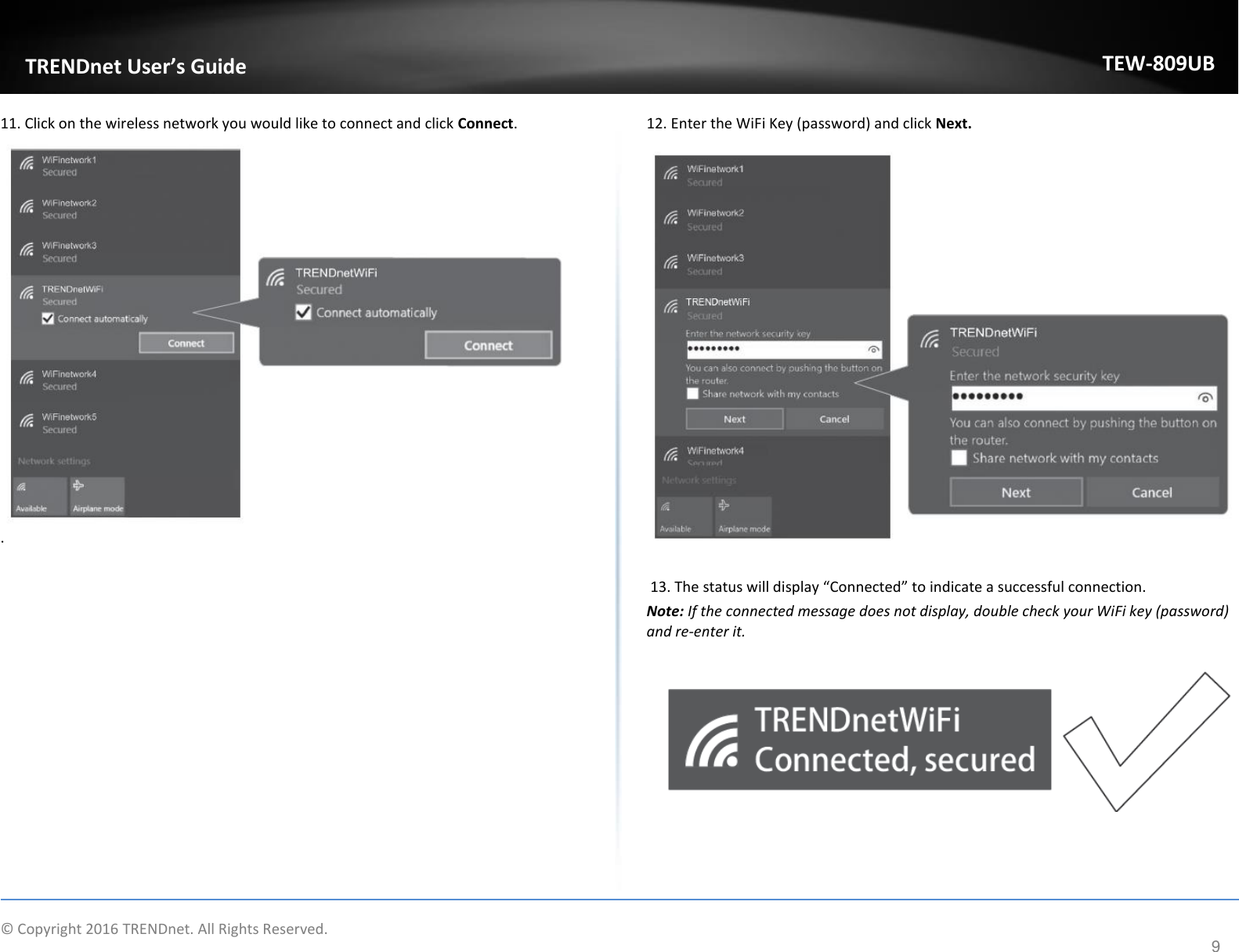This screenshot has width=1239, height=952.
Task: Click Connect button in the enlarged callout
Action: pos(488,345)
